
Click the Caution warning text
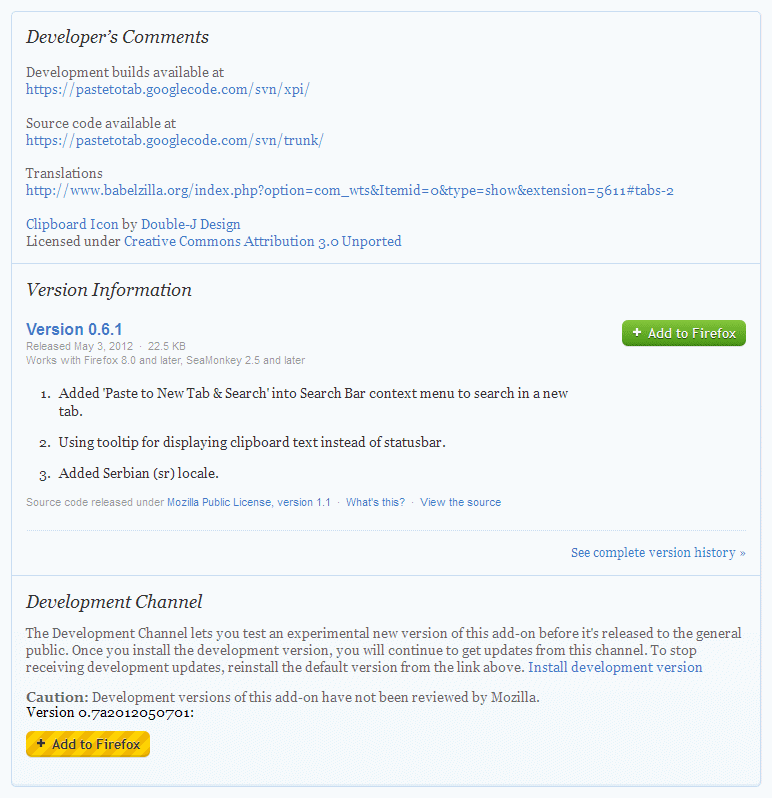coord(282,697)
